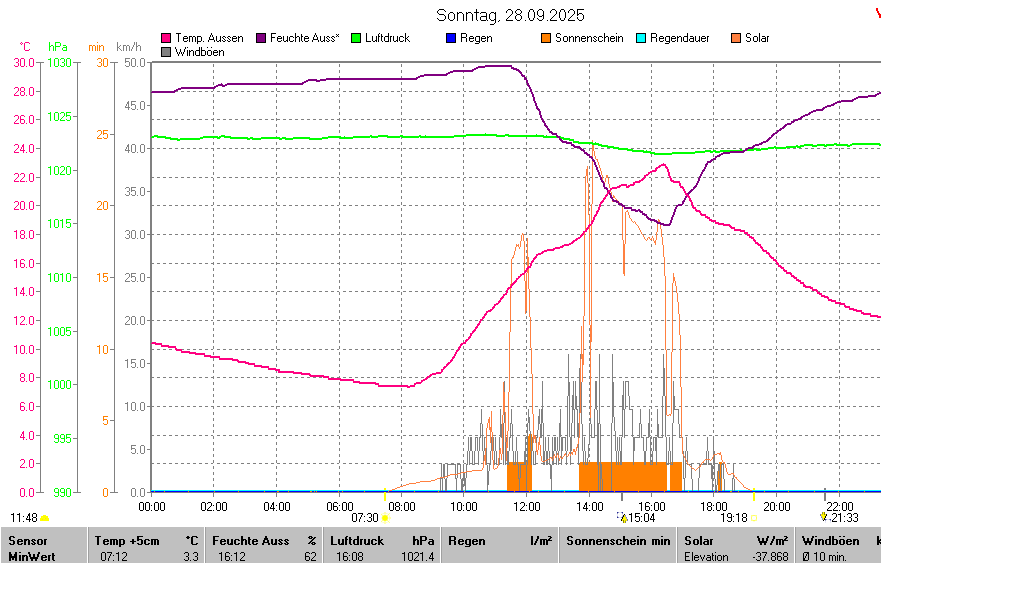Screen dimensions: 1024x608
Task: Click the sun icon beside 11:48
Action: pyautogui.click(x=45, y=518)
